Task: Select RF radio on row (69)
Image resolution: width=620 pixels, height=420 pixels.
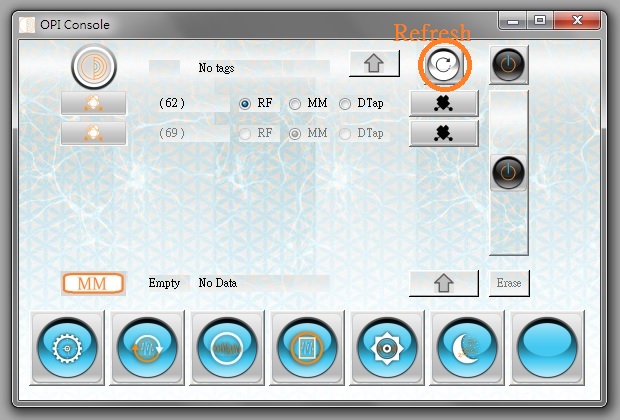Action: [x=245, y=134]
